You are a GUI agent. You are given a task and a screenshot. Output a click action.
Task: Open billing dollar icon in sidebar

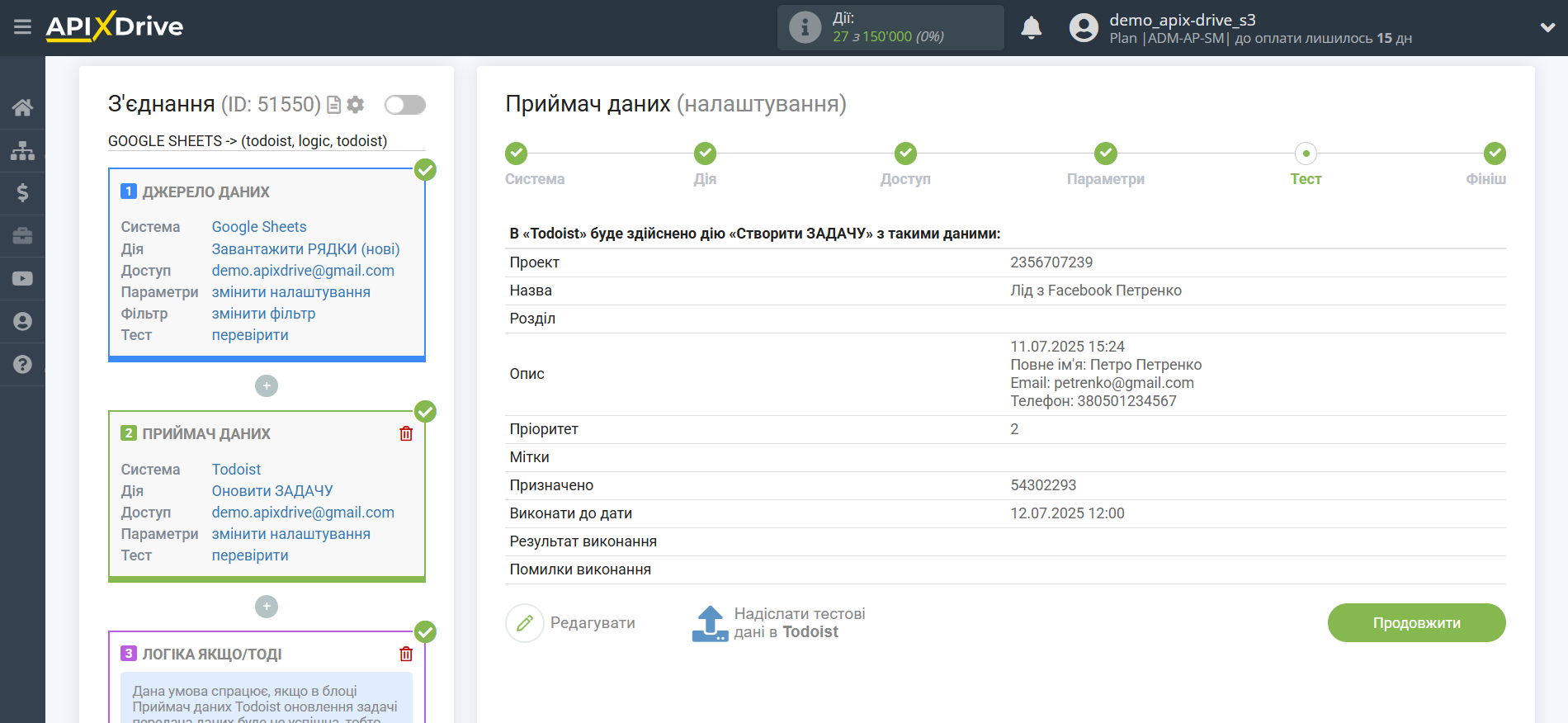[x=22, y=193]
